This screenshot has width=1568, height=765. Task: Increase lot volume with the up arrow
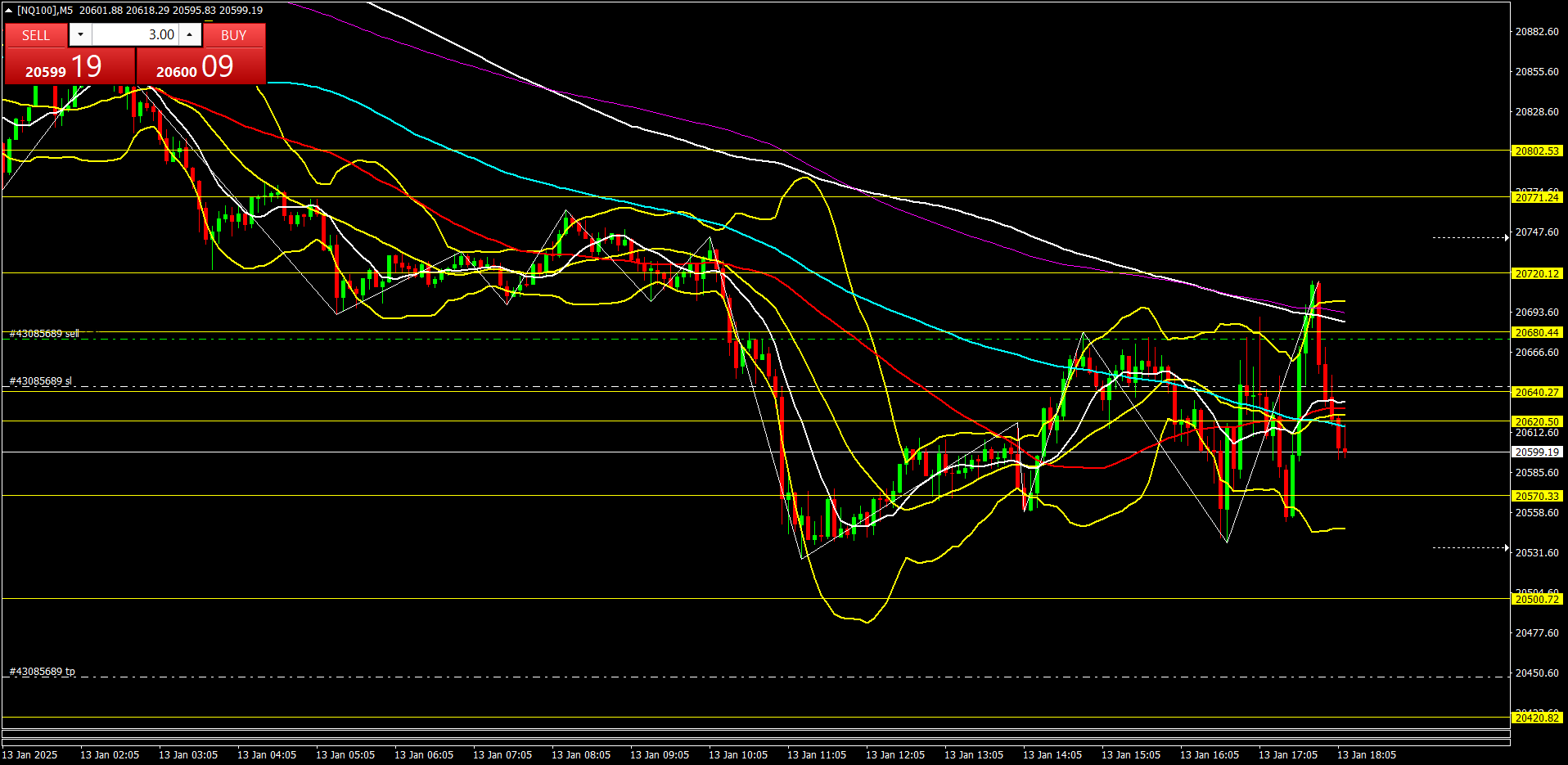click(x=190, y=34)
